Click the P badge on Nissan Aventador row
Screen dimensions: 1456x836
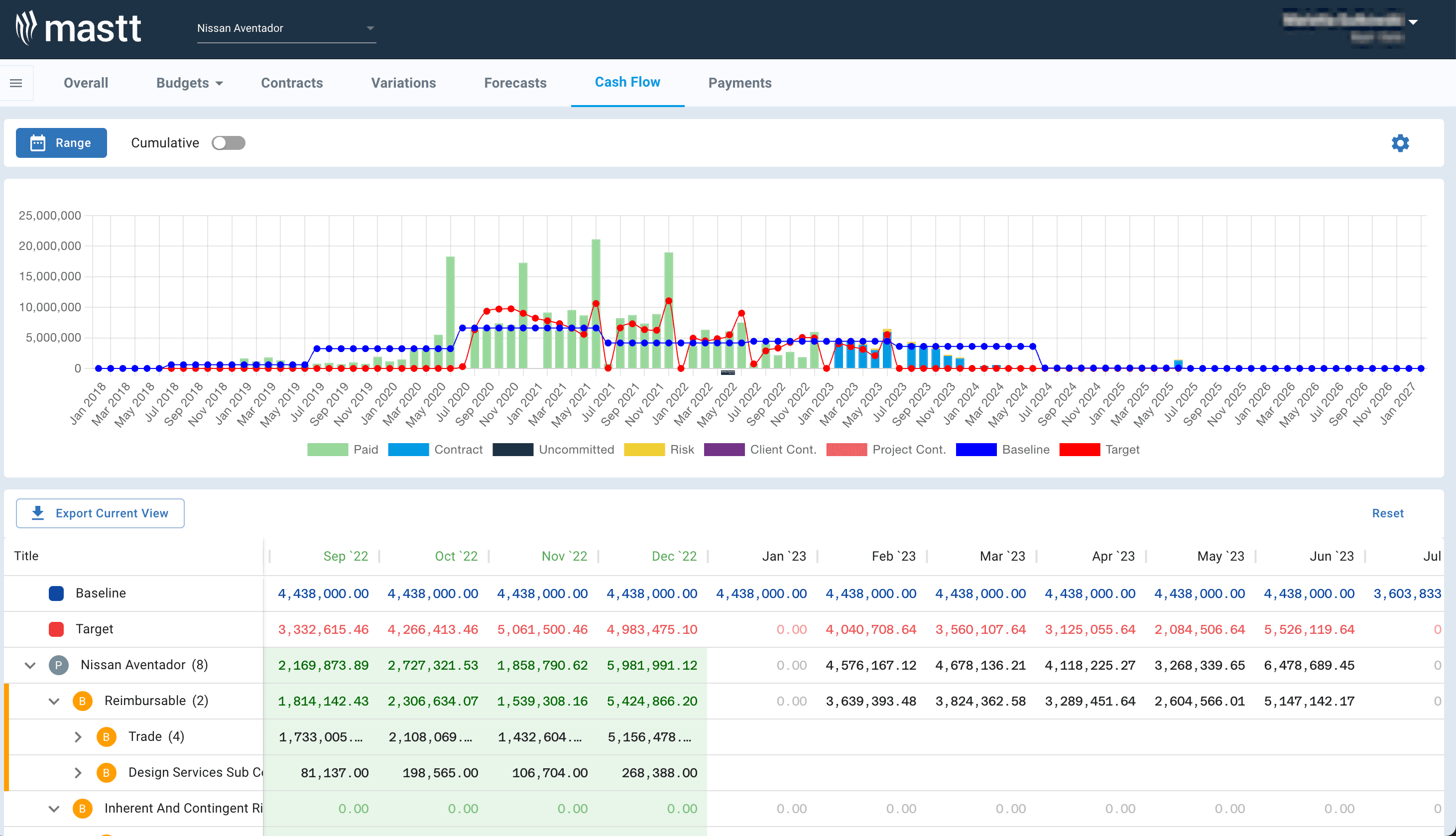point(59,665)
